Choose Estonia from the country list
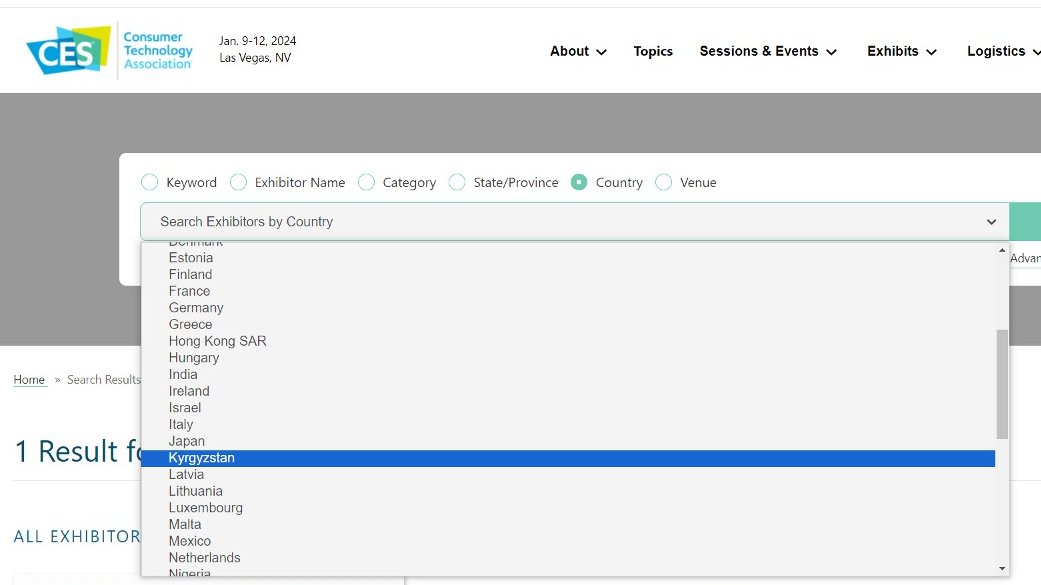This screenshot has width=1041, height=585. pyautogui.click(x=568, y=258)
